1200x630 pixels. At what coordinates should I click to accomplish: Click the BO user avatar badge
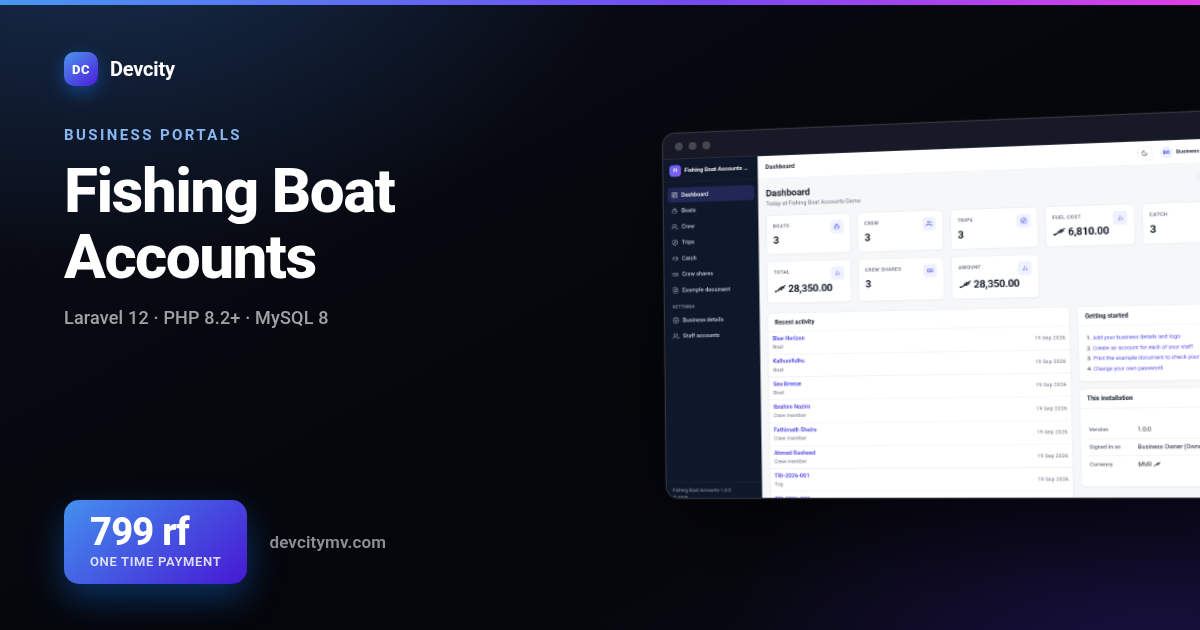[1166, 152]
